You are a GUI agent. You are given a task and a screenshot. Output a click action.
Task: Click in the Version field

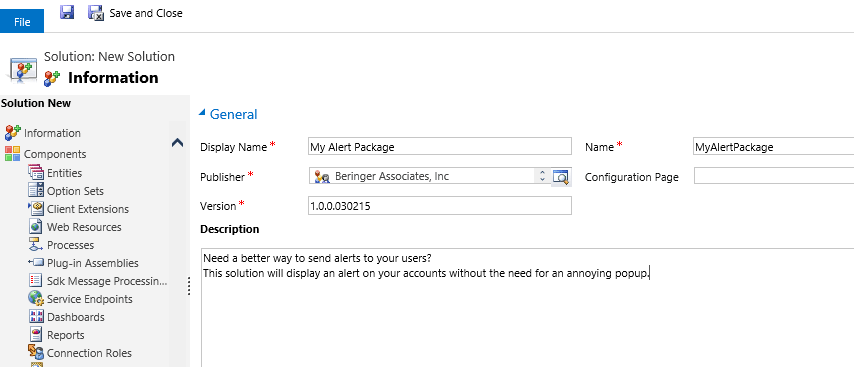pos(440,206)
